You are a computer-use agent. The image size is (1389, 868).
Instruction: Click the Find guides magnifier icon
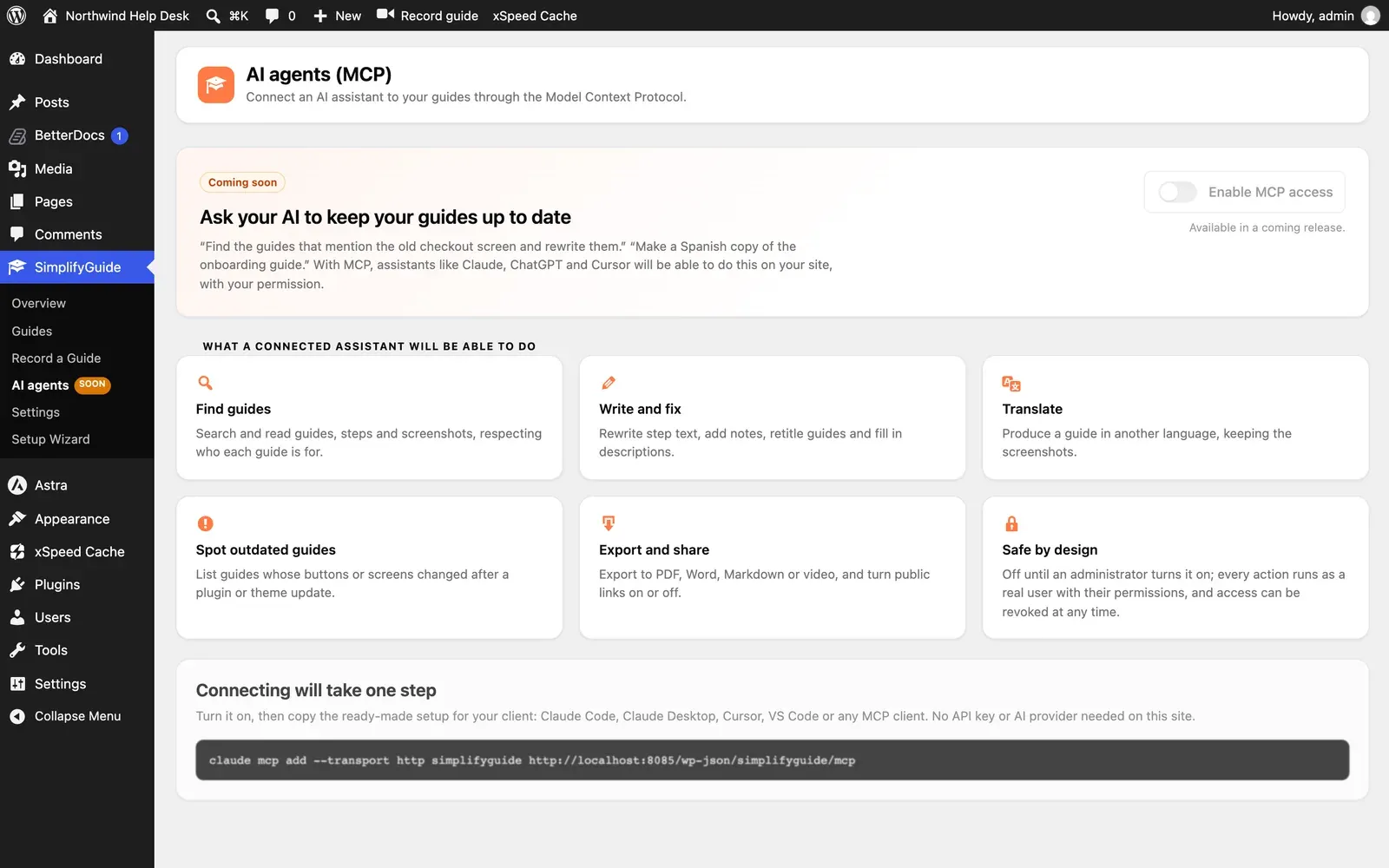(x=205, y=383)
